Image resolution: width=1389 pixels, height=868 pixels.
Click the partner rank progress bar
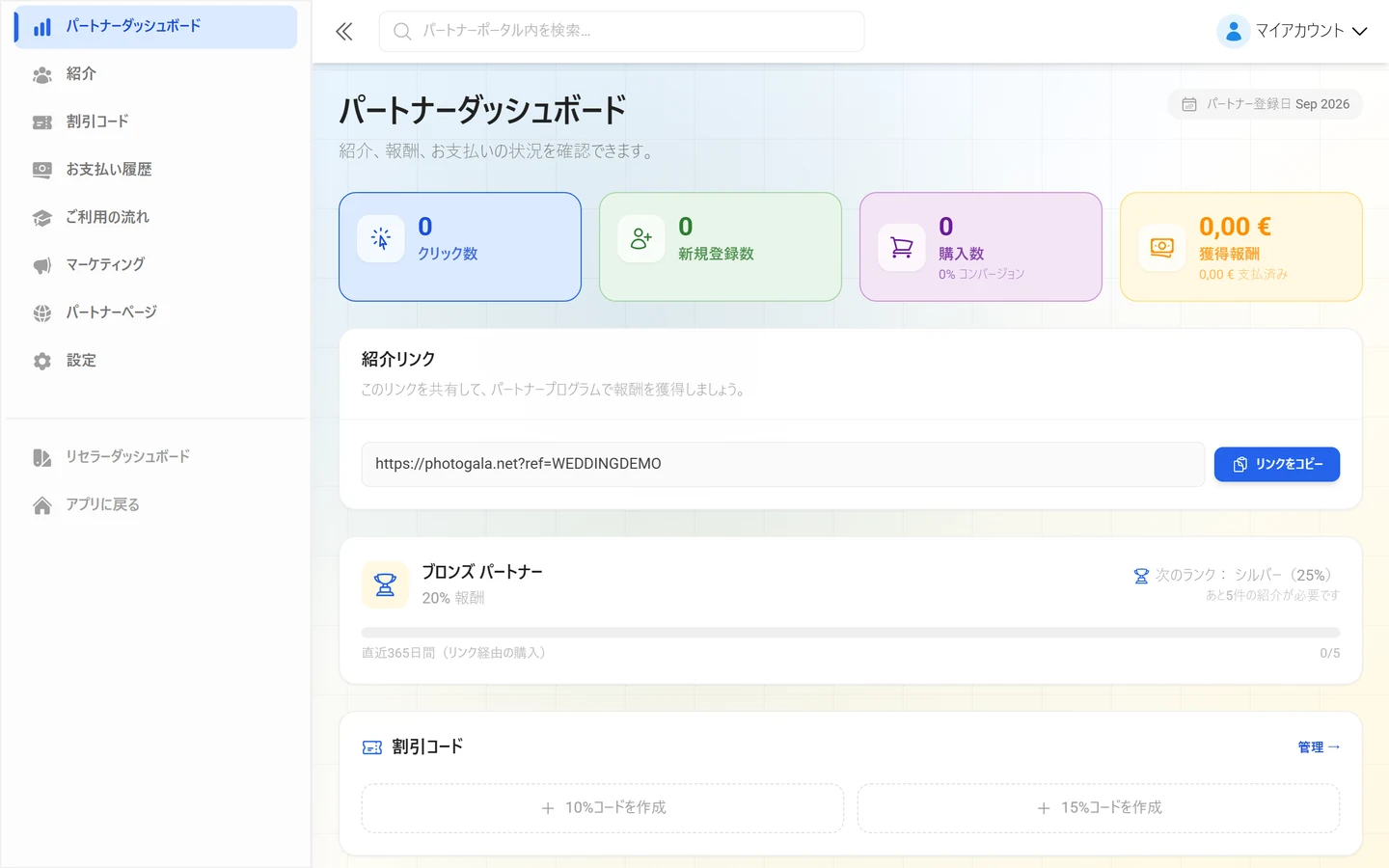(x=851, y=633)
